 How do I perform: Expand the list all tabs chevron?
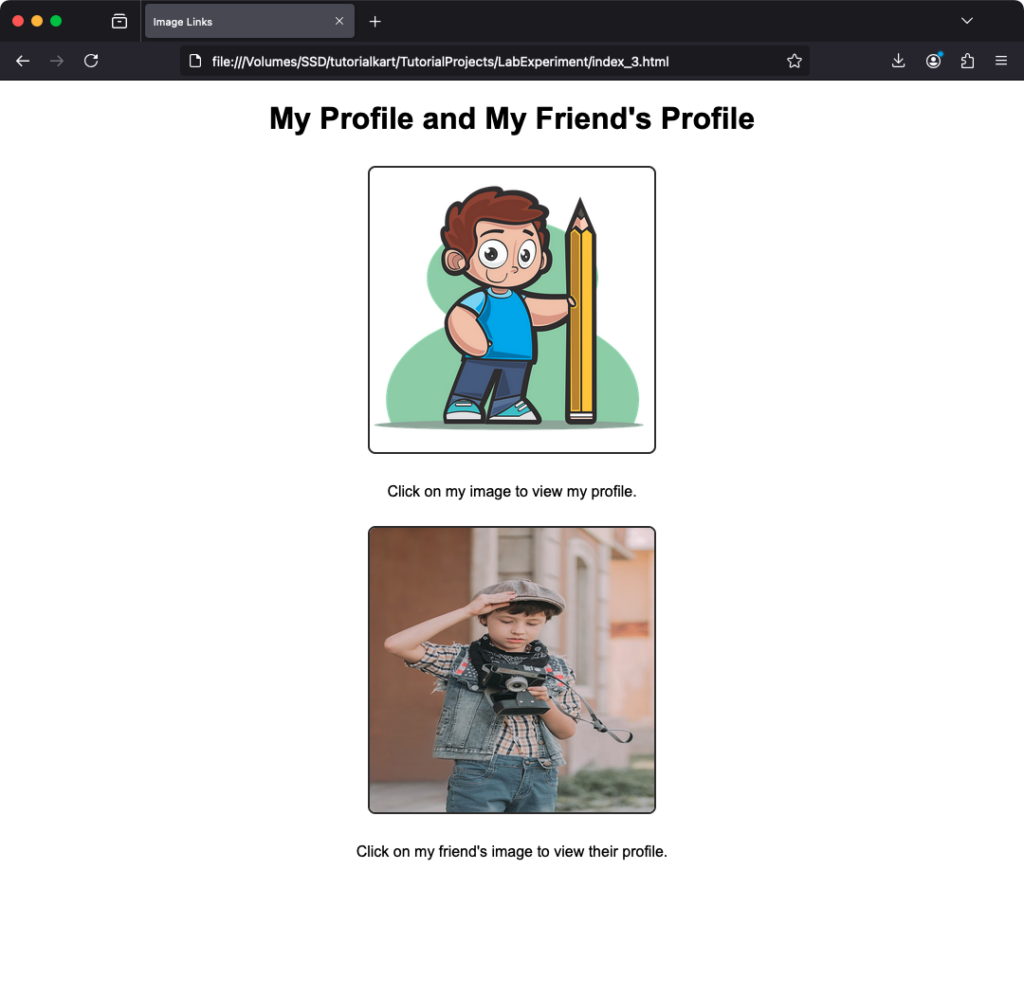click(x=967, y=21)
